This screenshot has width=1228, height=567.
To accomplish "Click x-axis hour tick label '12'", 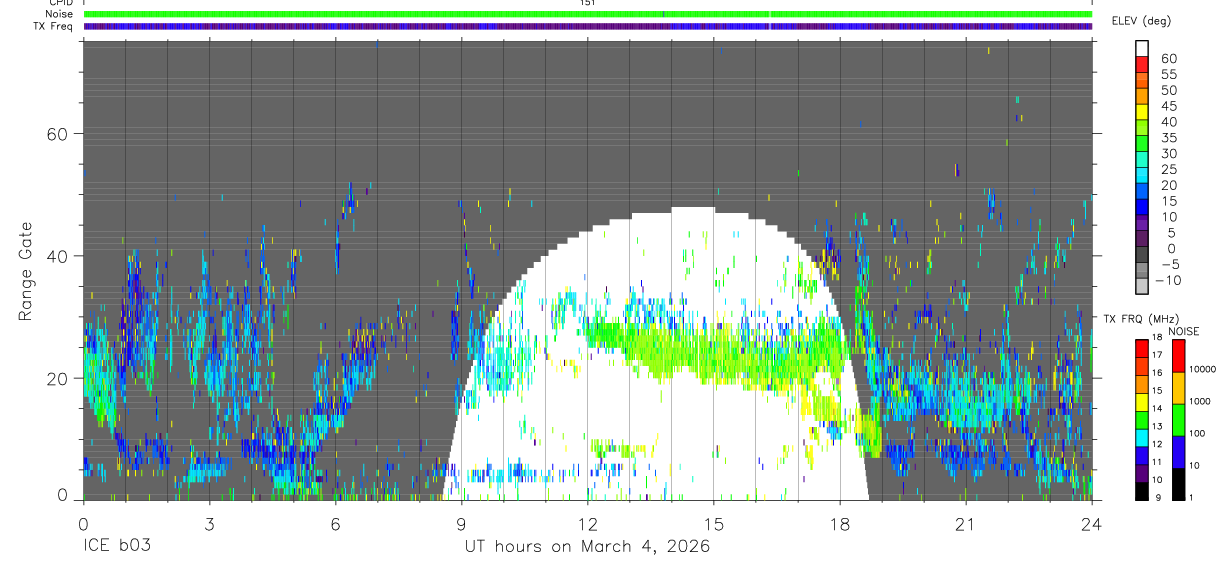I will [x=587, y=524].
